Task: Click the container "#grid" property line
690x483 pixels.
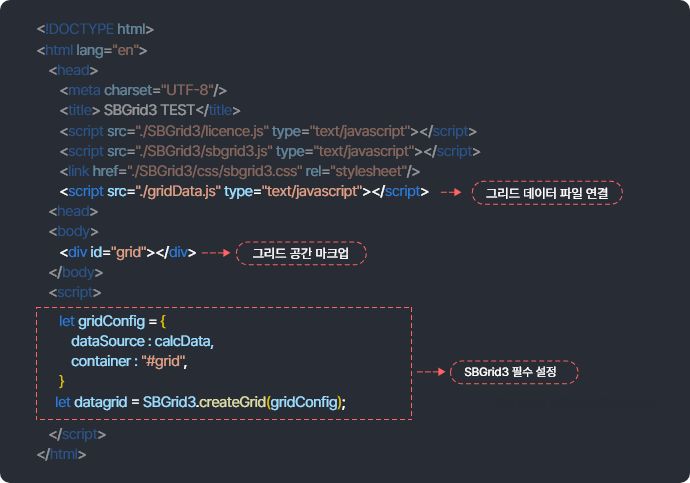Action: pos(129,361)
